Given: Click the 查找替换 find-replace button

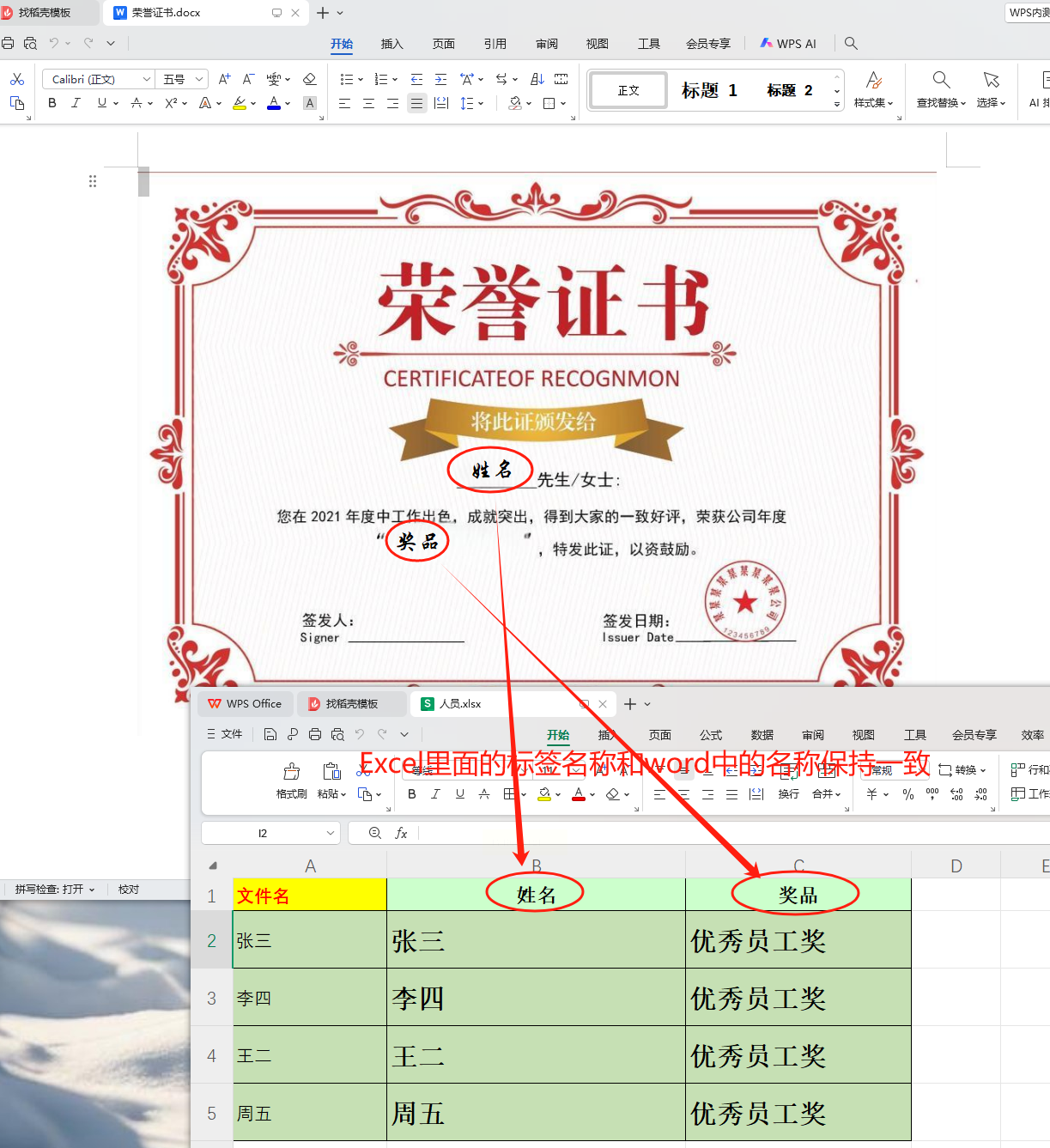Looking at the screenshot, I should (x=941, y=90).
